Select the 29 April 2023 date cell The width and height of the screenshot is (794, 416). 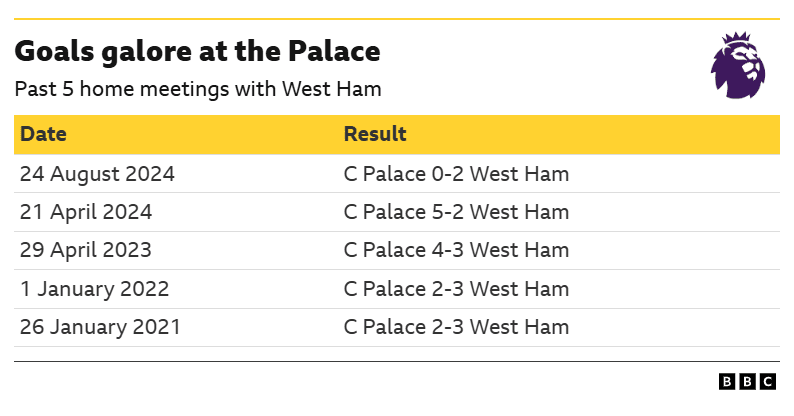[x=86, y=250]
